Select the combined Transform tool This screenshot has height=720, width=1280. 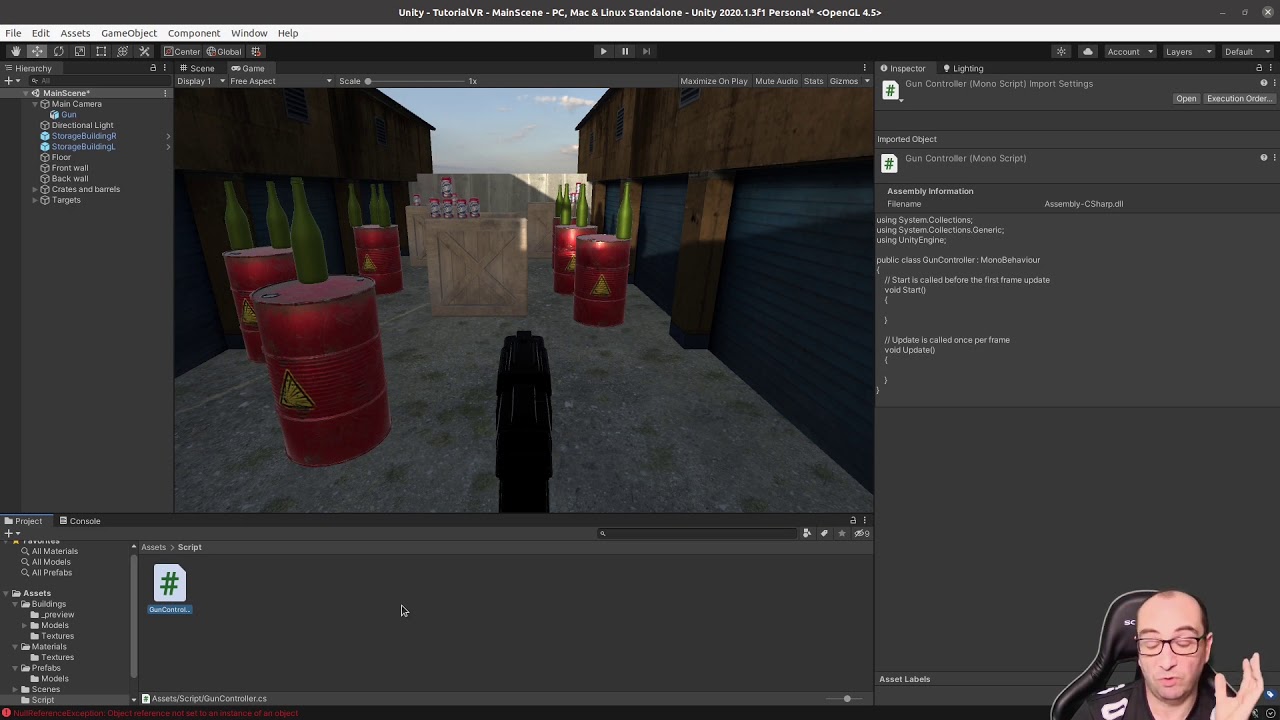pos(123,51)
